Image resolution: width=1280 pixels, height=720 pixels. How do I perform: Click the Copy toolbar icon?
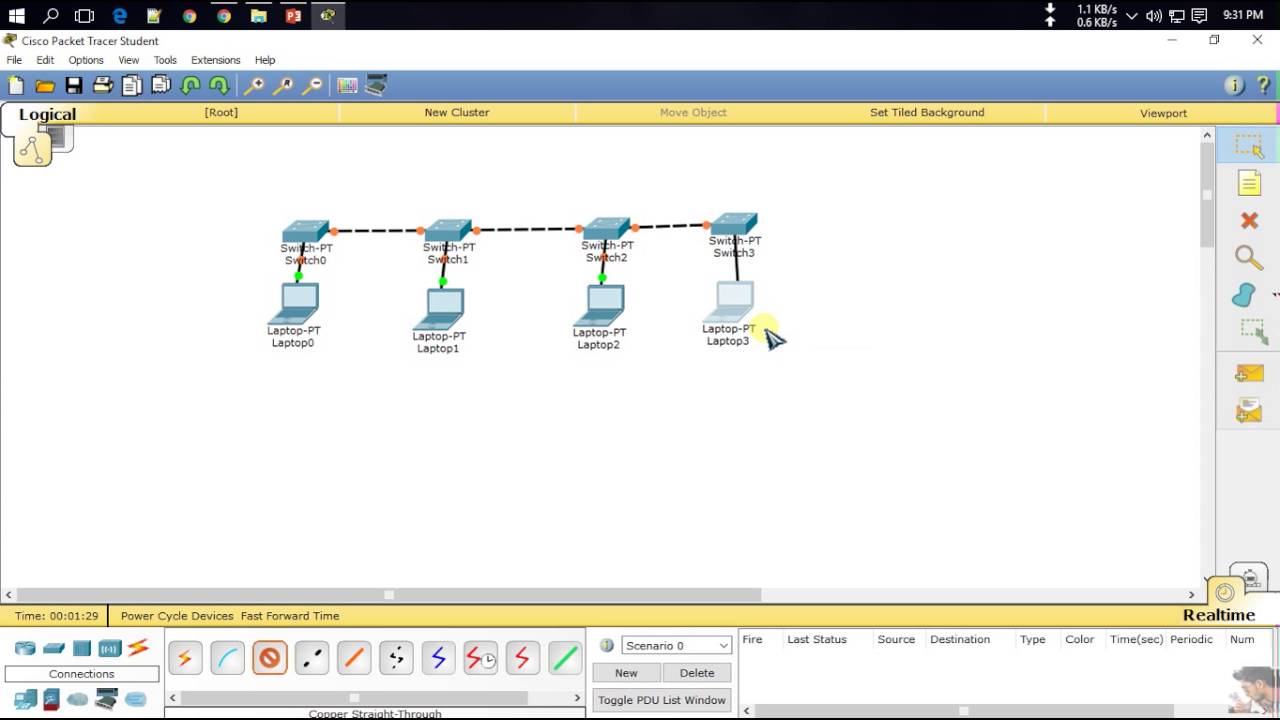(x=132, y=86)
